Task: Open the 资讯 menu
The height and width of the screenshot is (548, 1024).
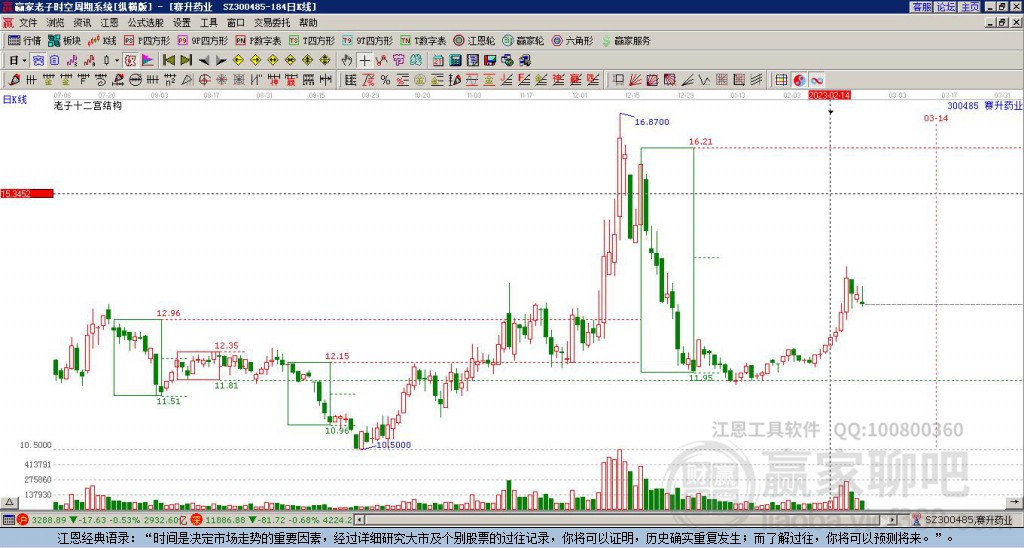Action: pyautogui.click(x=82, y=23)
